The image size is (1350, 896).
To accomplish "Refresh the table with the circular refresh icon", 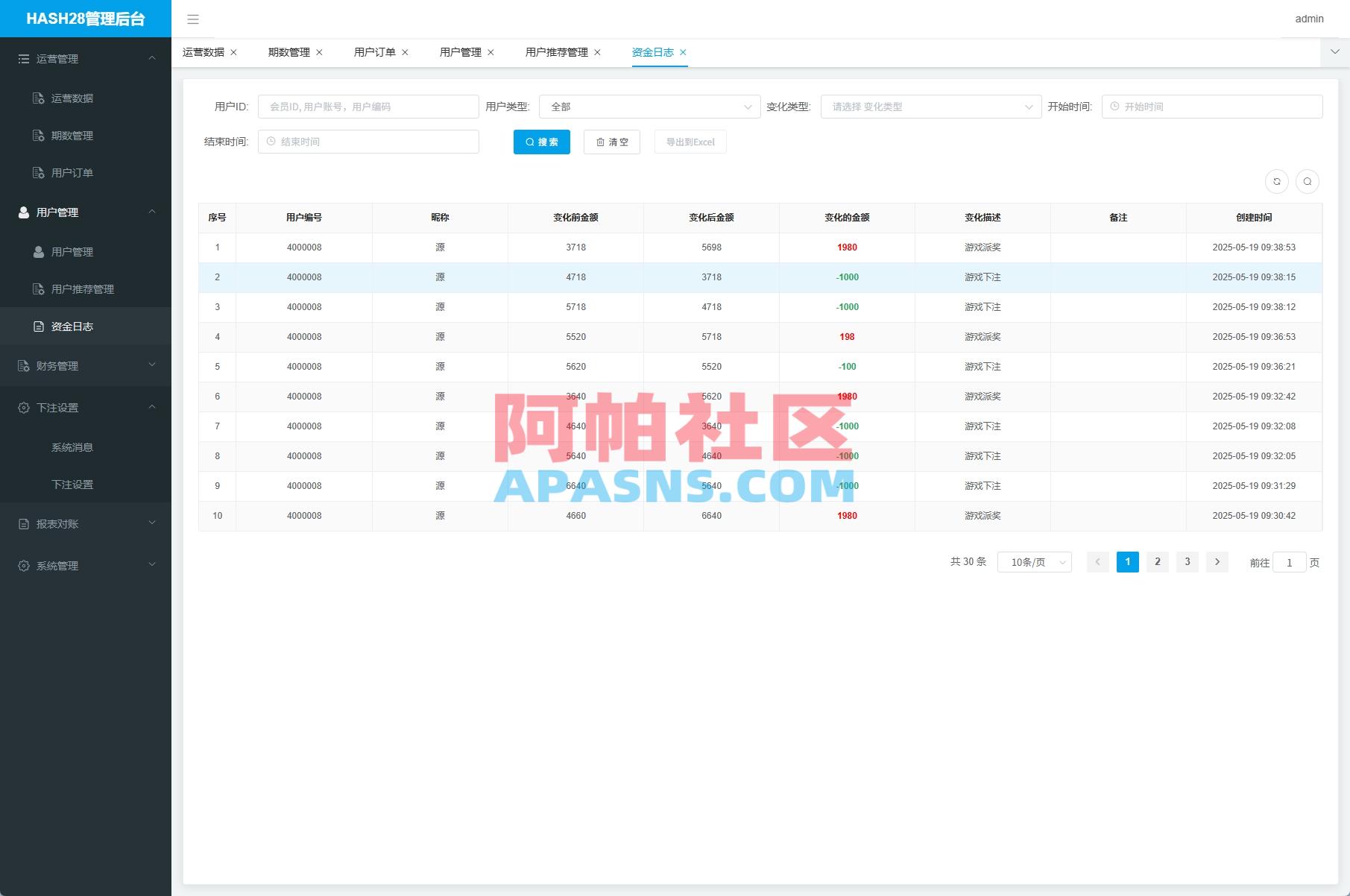I will coord(1277,181).
